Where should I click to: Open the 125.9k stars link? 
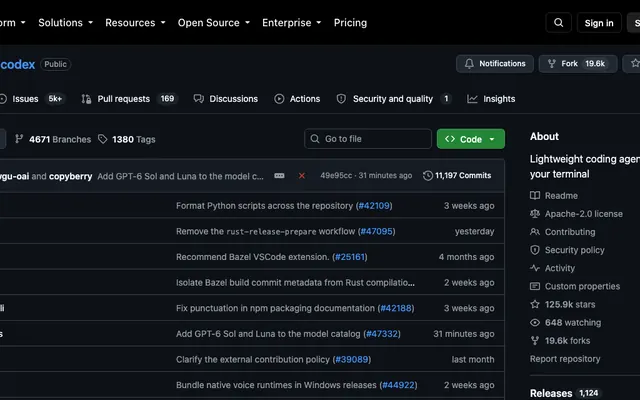point(562,304)
